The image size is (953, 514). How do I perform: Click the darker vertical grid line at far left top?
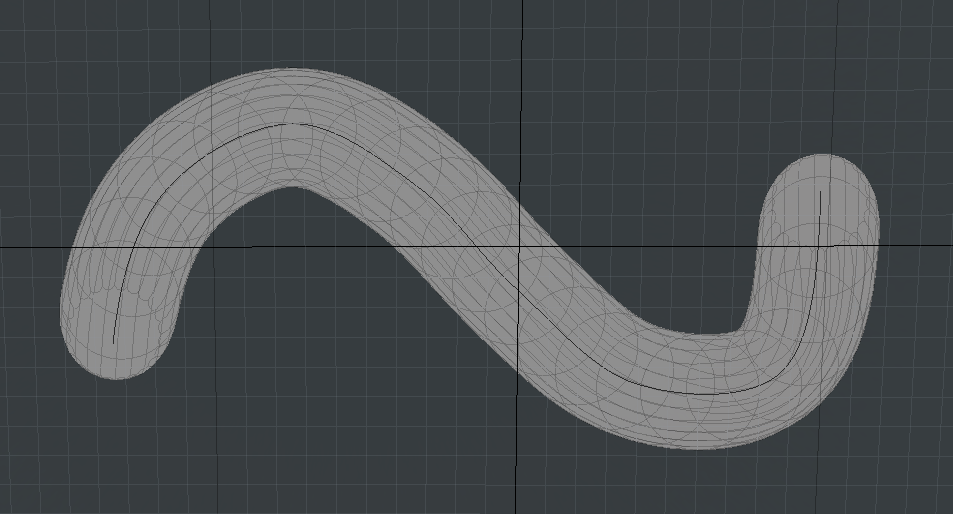coord(210,30)
